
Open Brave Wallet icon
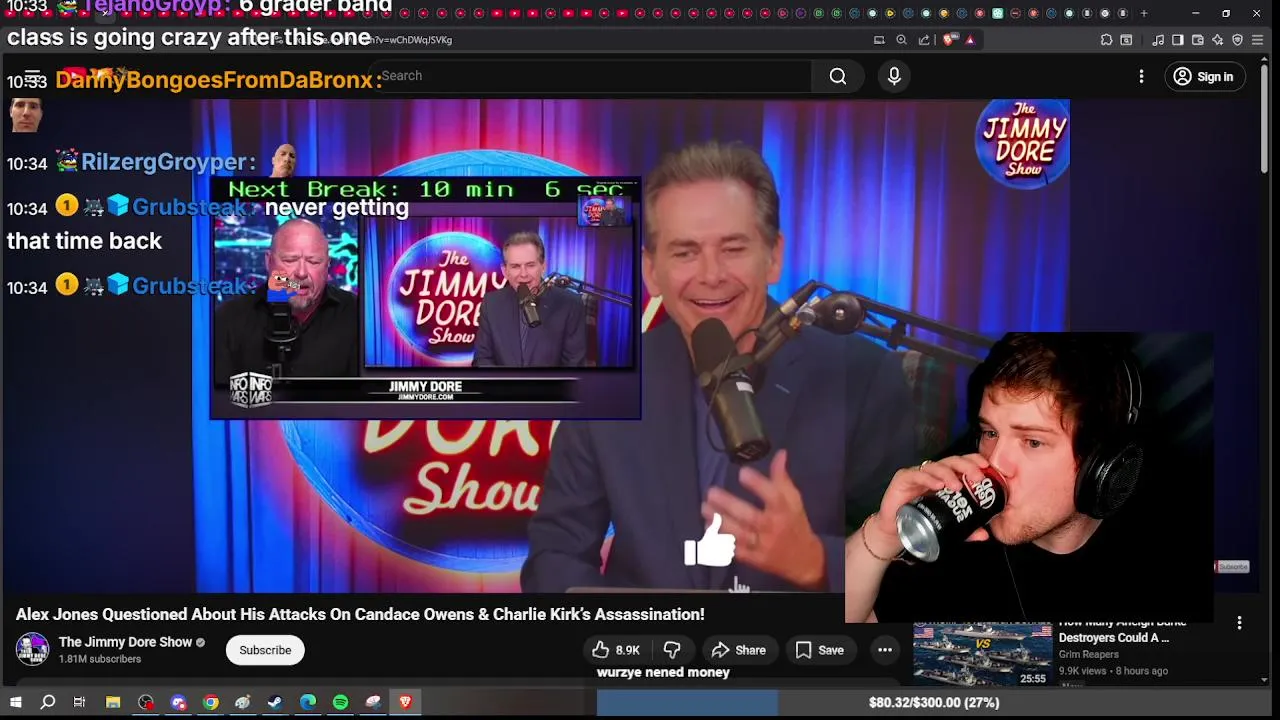coord(1198,40)
